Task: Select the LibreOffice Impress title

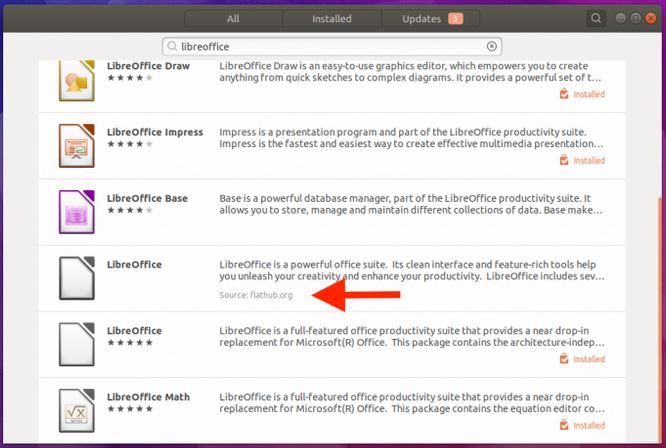Action: 155,132
